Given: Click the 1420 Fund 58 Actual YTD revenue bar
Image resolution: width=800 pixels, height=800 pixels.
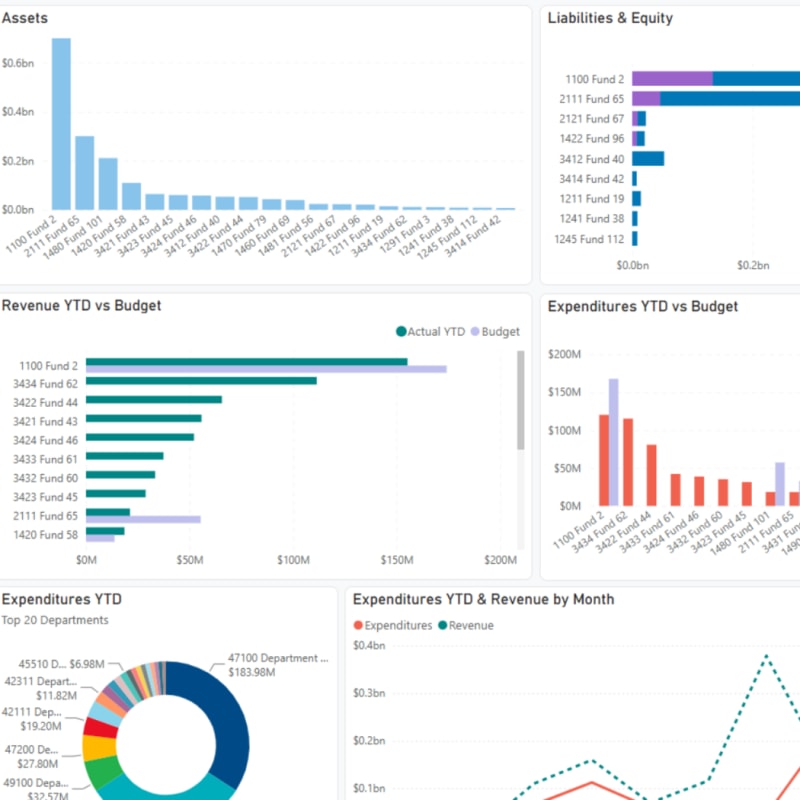Looking at the screenshot, I should pyautogui.click(x=105, y=531).
